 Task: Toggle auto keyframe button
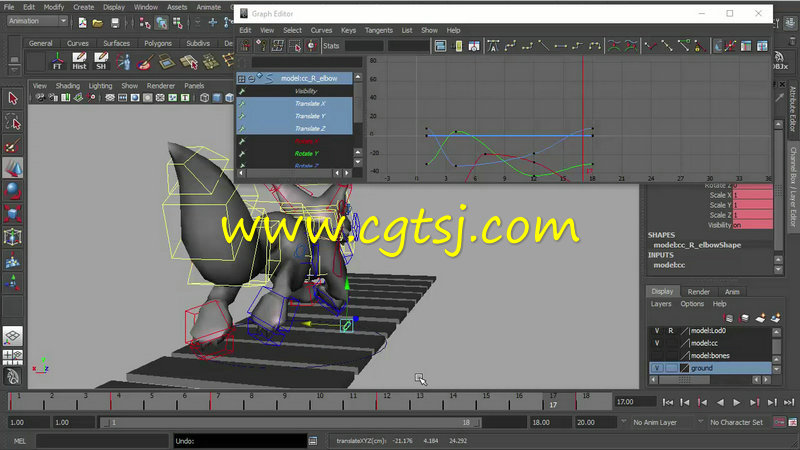pyautogui.click(x=779, y=422)
